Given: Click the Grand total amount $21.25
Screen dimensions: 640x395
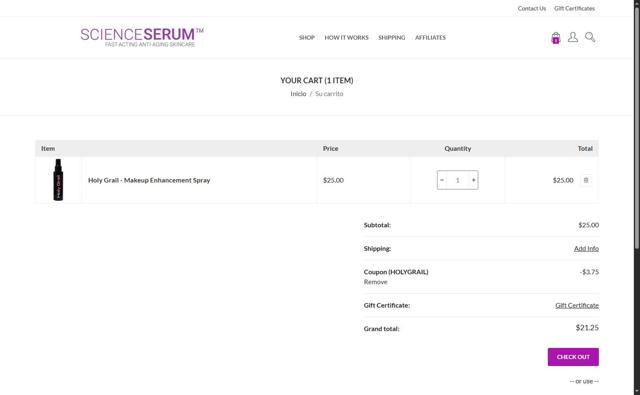Looking at the screenshot, I should tap(587, 328).
